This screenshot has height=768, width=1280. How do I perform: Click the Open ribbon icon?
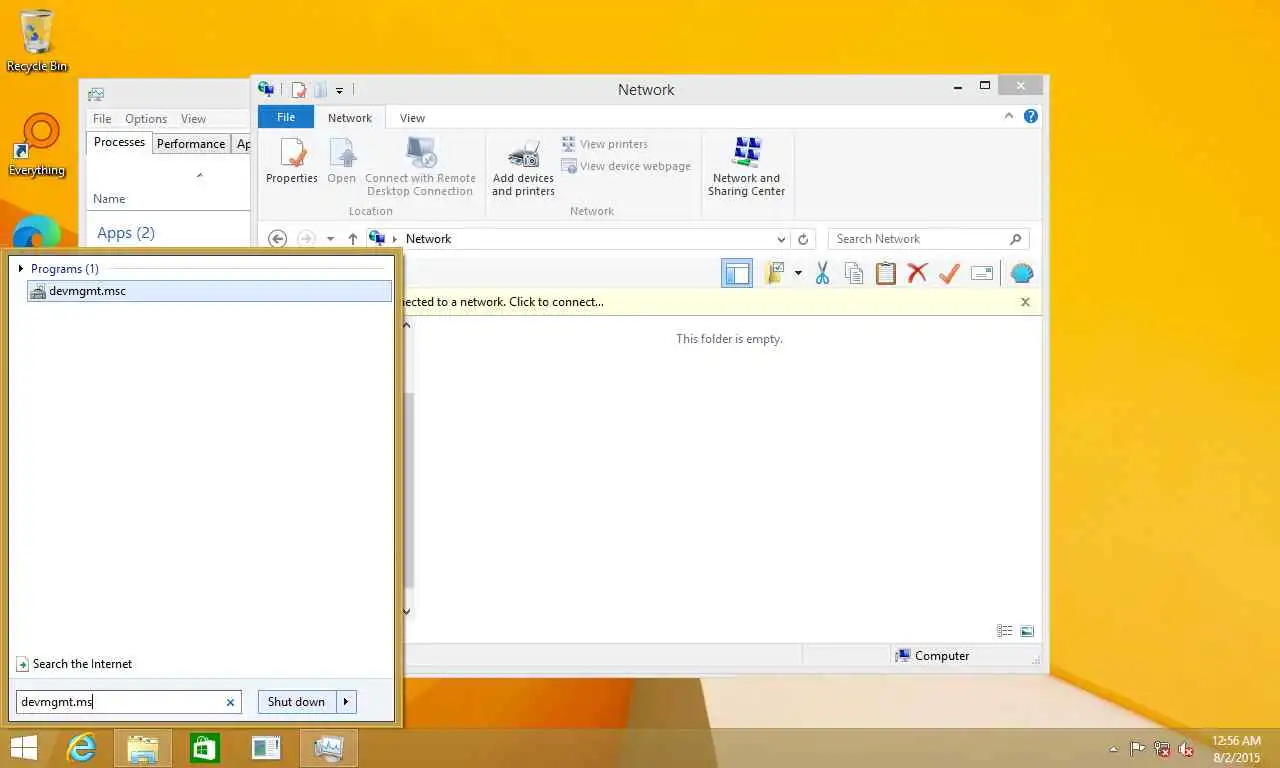(341, 161)
